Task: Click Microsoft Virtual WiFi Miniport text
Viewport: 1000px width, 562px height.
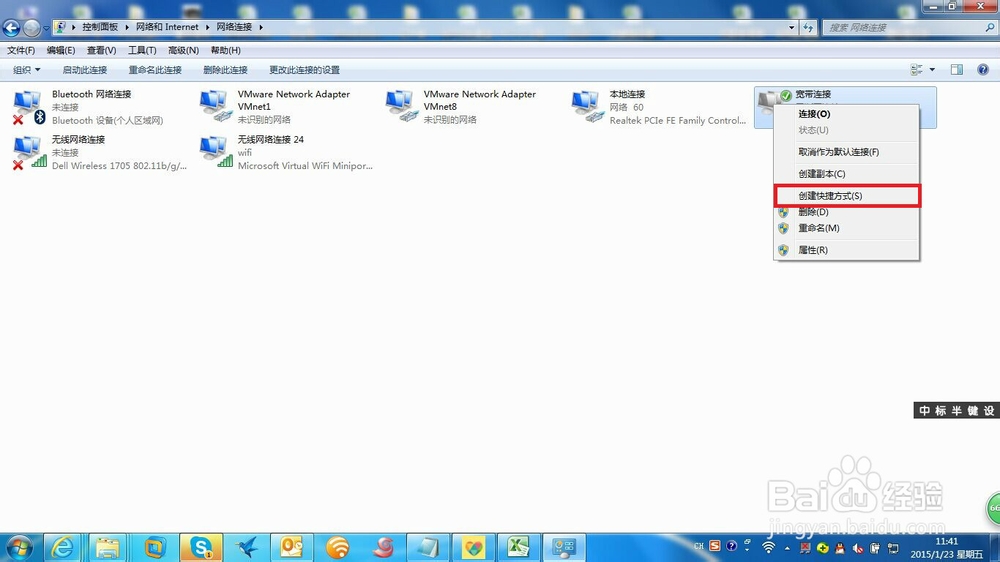Action: 305,165
